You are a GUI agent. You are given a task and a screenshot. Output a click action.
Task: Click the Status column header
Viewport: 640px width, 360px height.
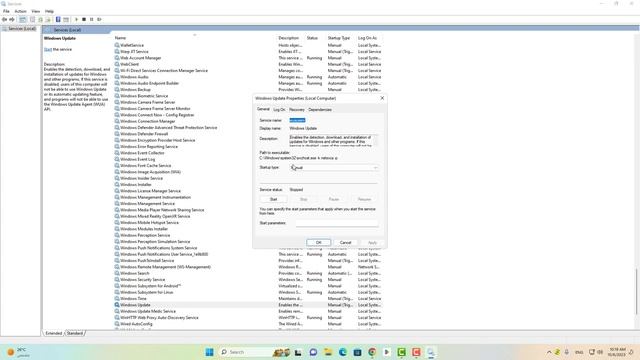(x=312, y=38)
